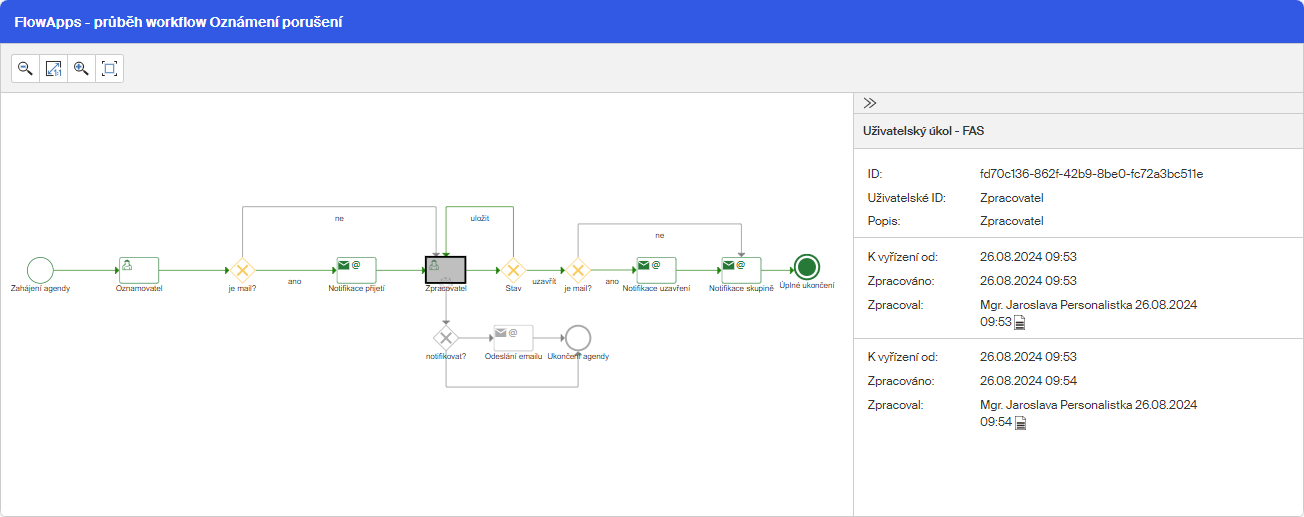Select the Zahájení agendy start event
This screenshot has width=1304, height=517.
click(x=40, y=270)
